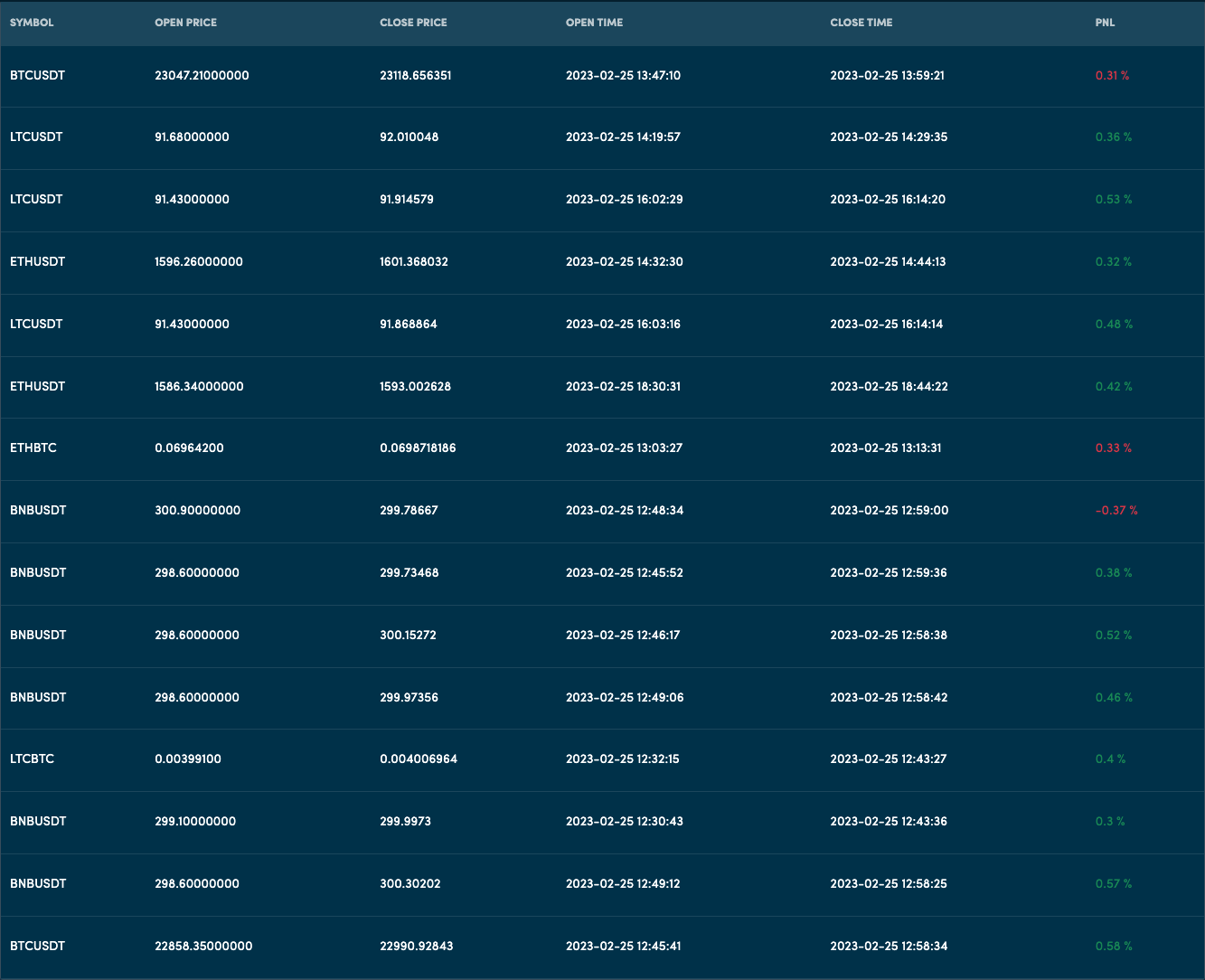Click close price 299.97356

coord(409,697)
